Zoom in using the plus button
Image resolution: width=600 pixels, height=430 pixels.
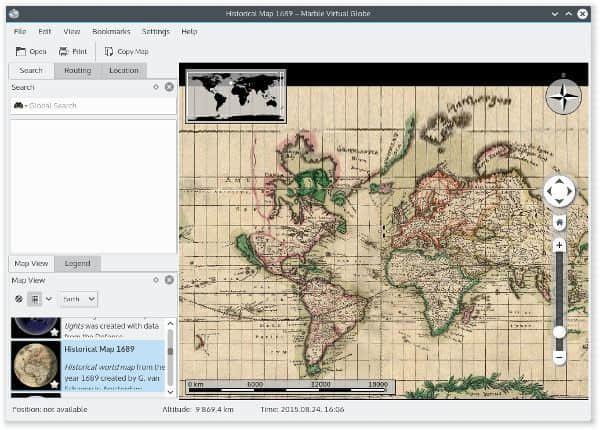coord(559,244)
